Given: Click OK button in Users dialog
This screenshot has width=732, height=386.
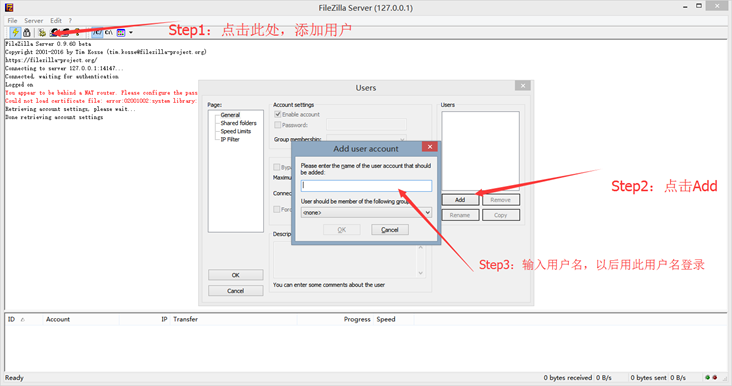Looking at the screenshot, I should click(x=236, y=275).
